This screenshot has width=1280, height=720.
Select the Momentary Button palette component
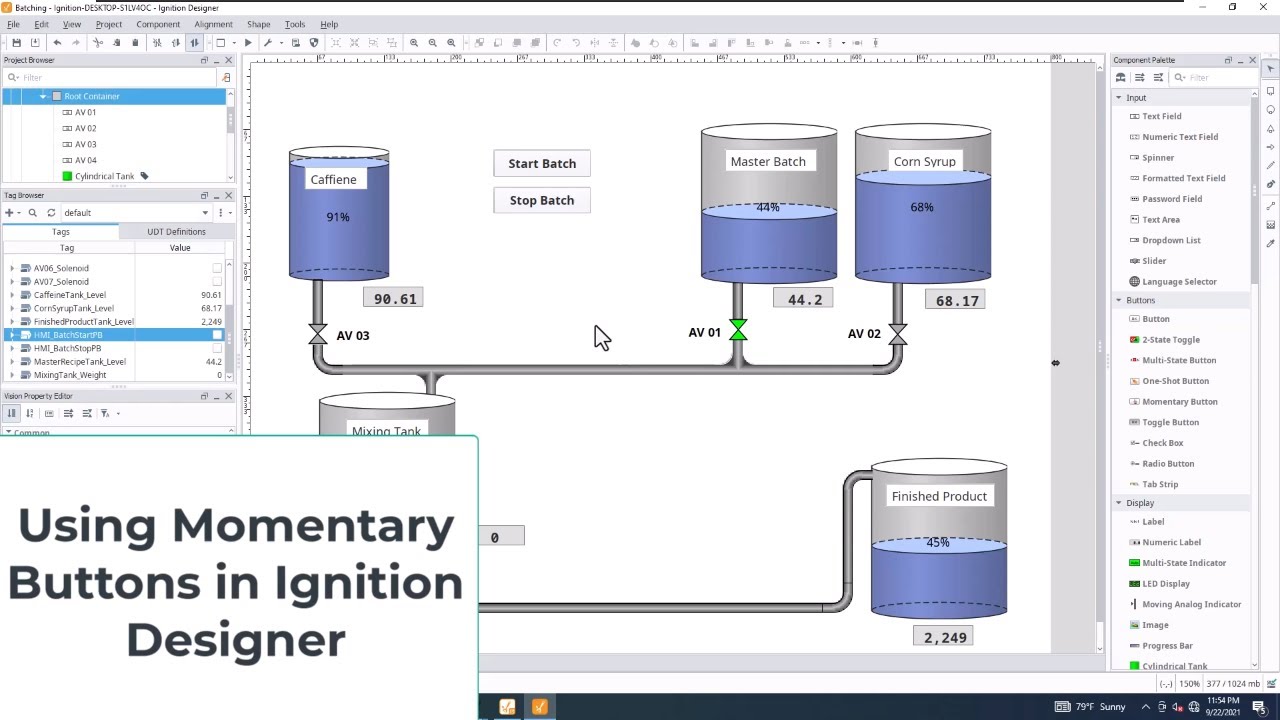coord(1172,402)
